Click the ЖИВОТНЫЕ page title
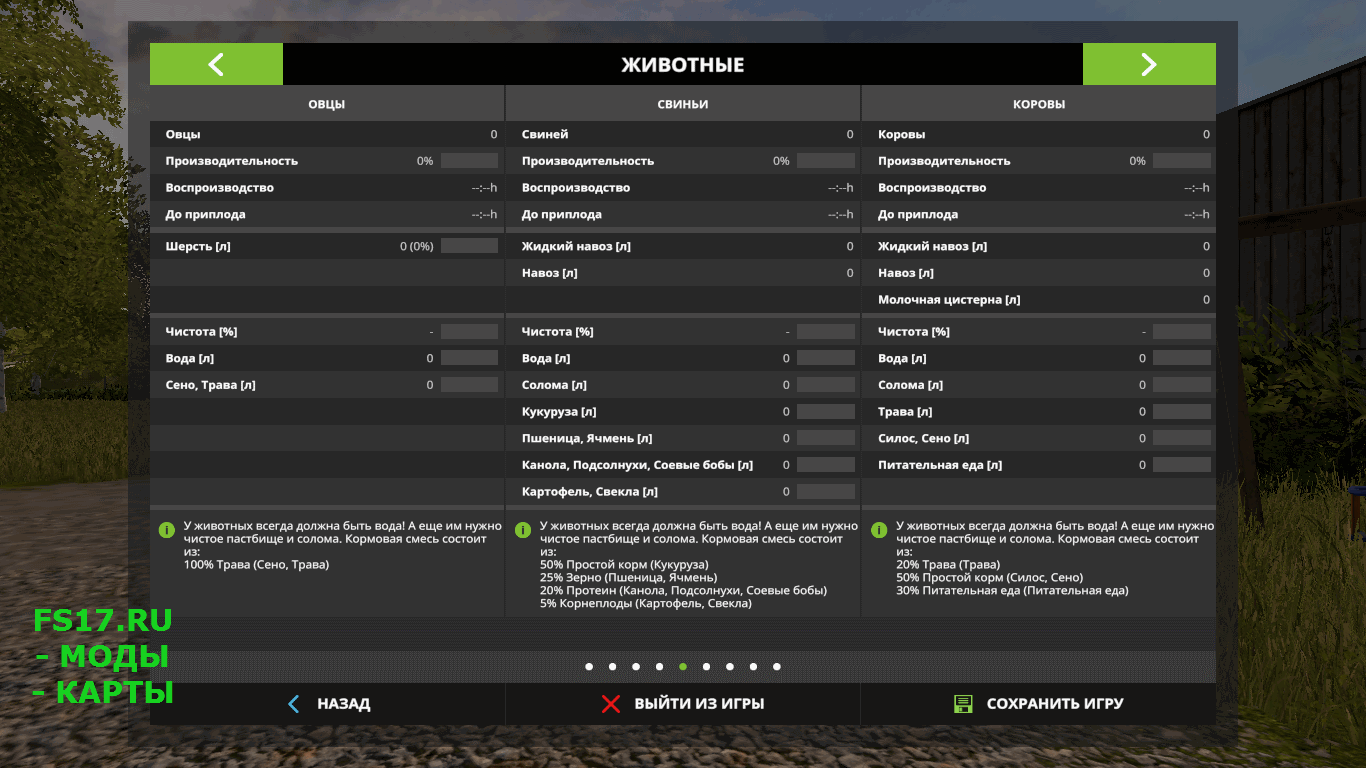The height and width of the screenshot is (768, 1366). click(683, 65)
